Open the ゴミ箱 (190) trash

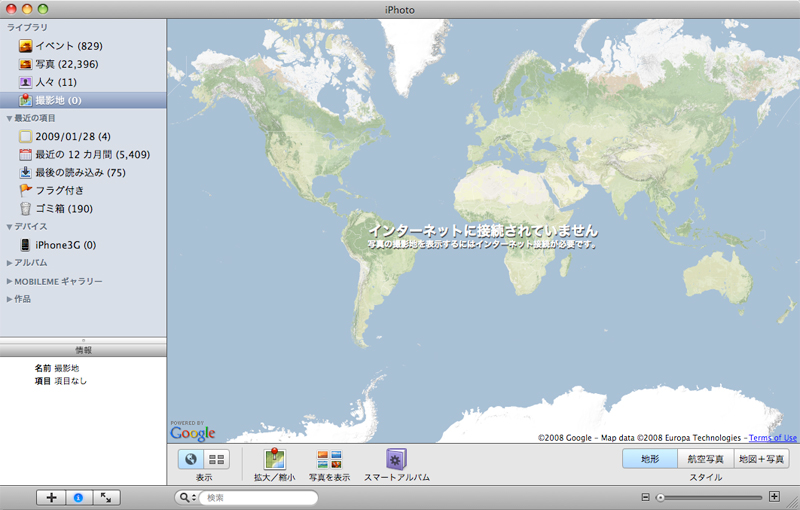tap(83, 209)
